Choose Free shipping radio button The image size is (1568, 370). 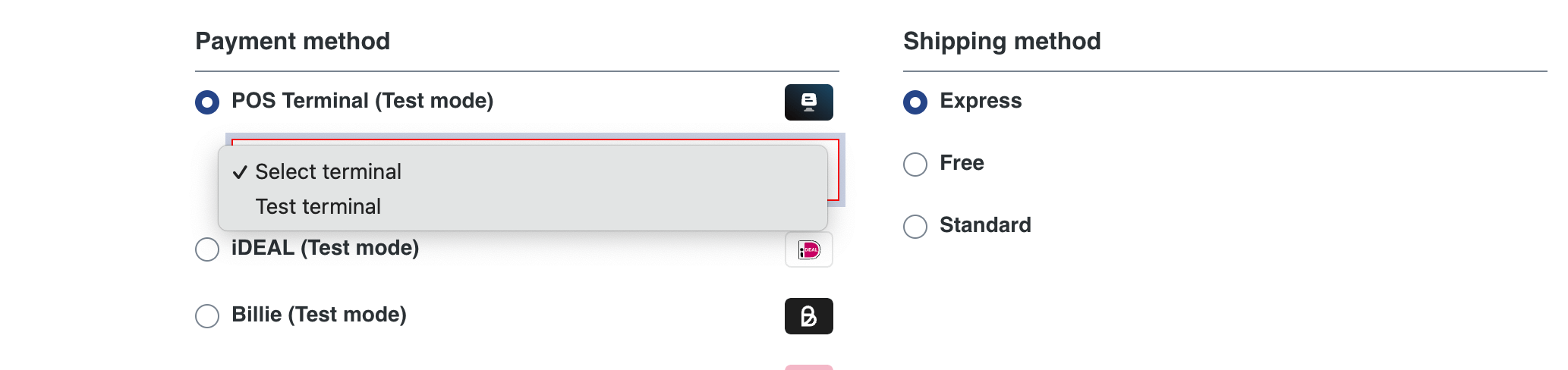tap(915, 164)
